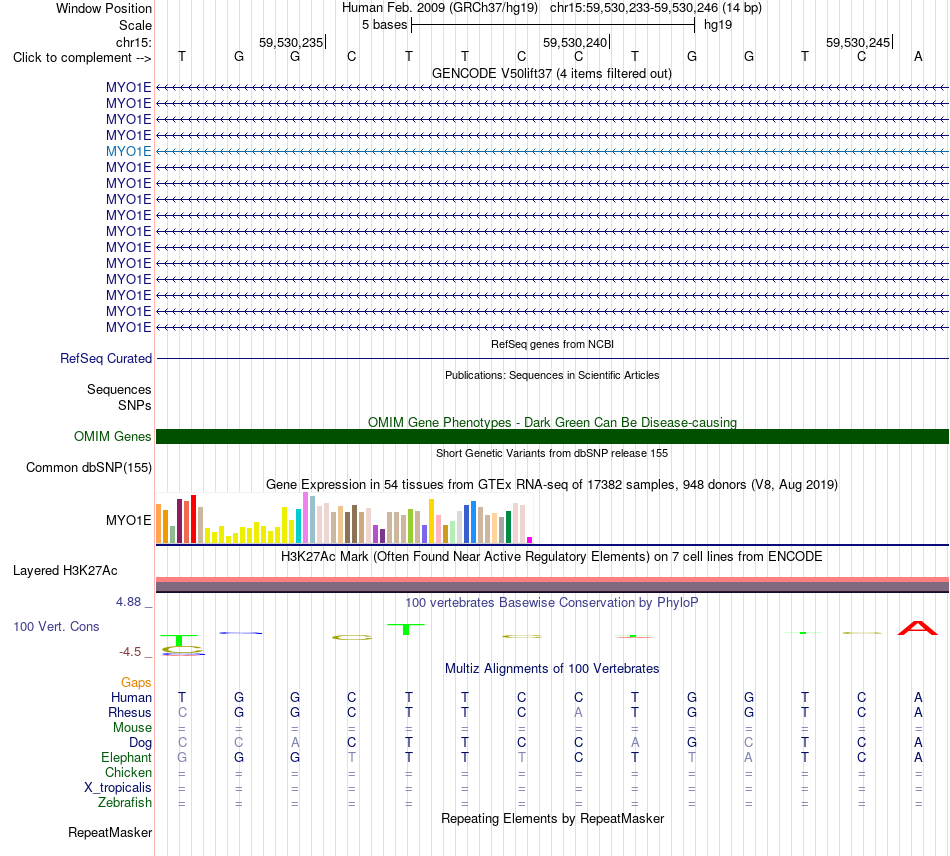Click the RefSeq Curated track label

(x=106, y=359)
